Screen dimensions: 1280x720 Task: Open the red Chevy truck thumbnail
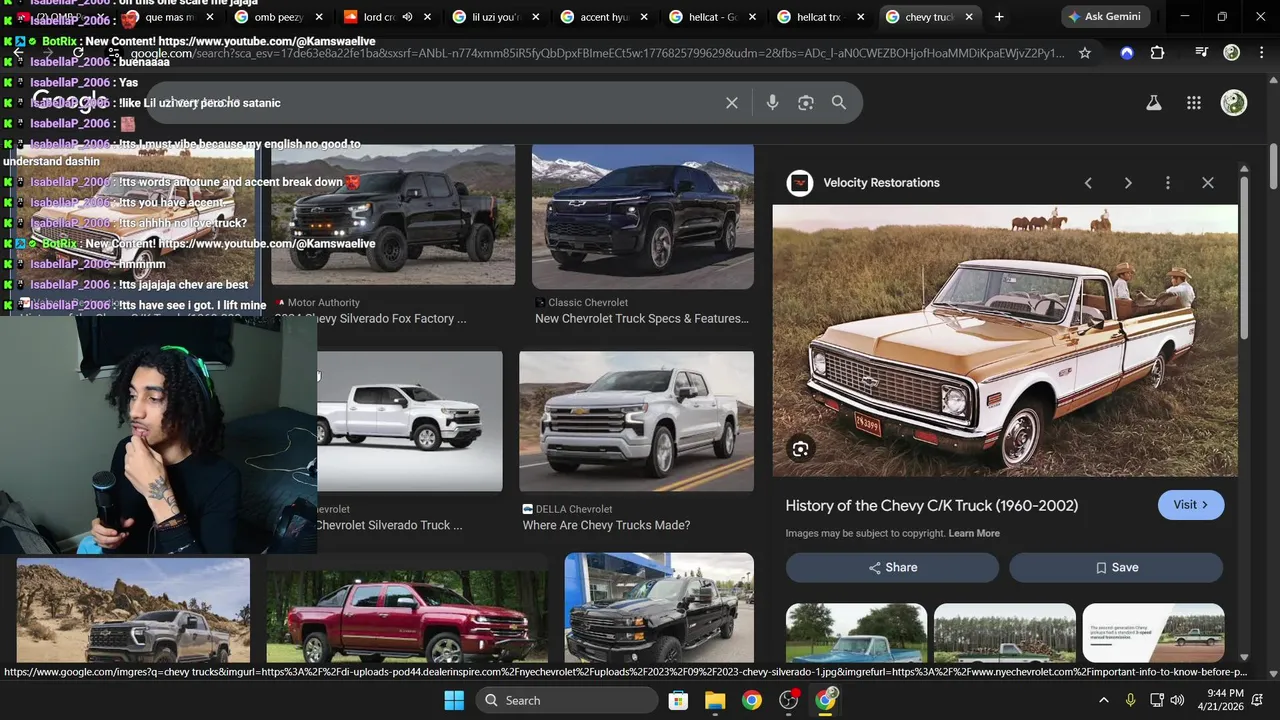407,615
